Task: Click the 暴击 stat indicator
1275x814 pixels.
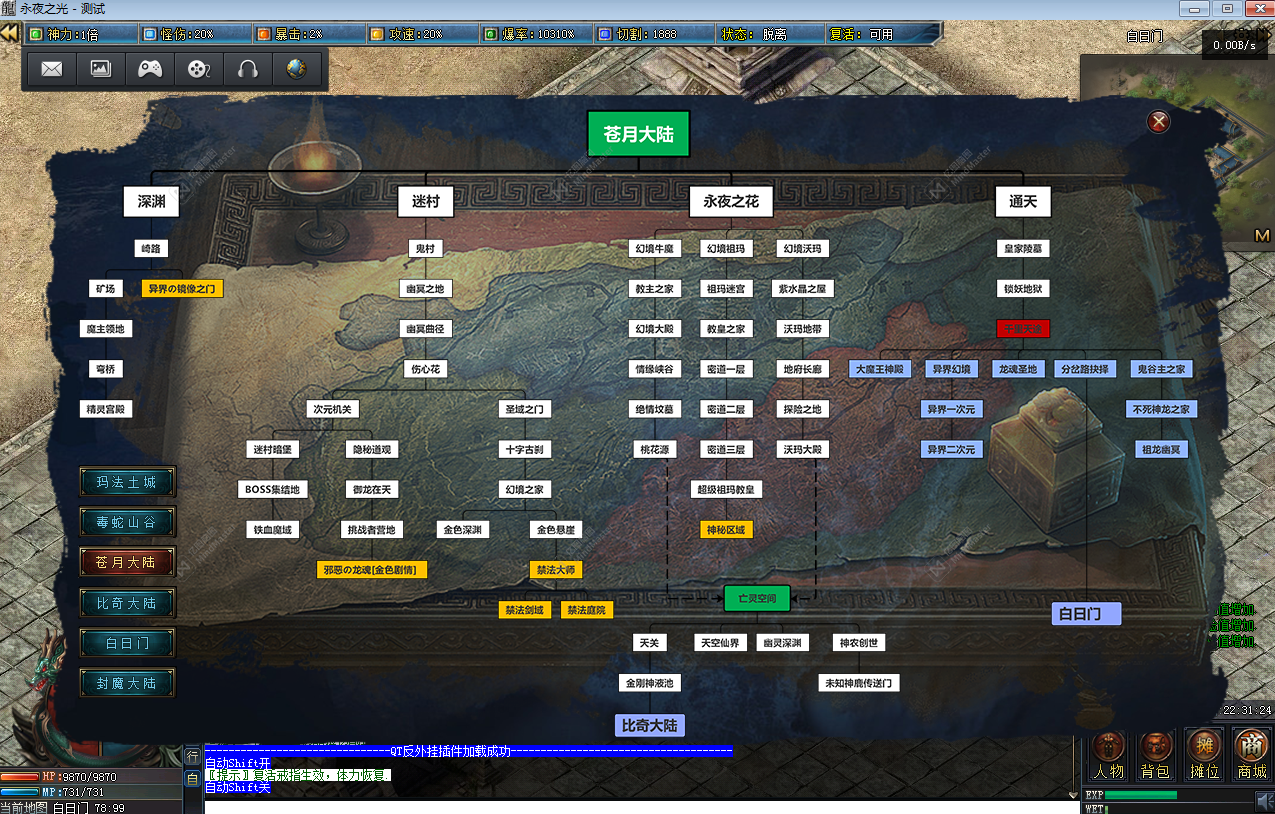Action: click(308, 34)
